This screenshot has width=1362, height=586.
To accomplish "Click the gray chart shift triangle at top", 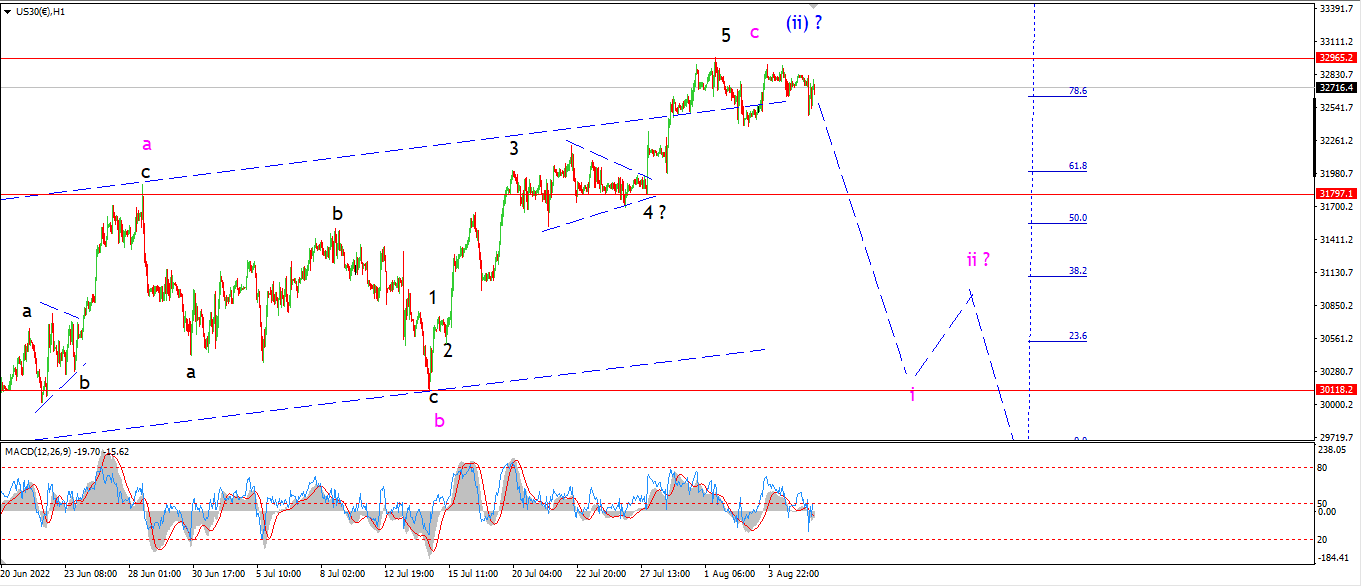I will coord(814,6).
